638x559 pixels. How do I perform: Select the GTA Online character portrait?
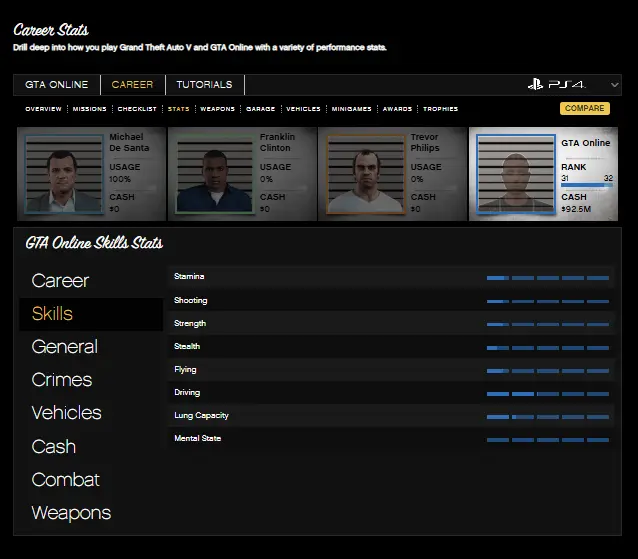coord(515,174)
